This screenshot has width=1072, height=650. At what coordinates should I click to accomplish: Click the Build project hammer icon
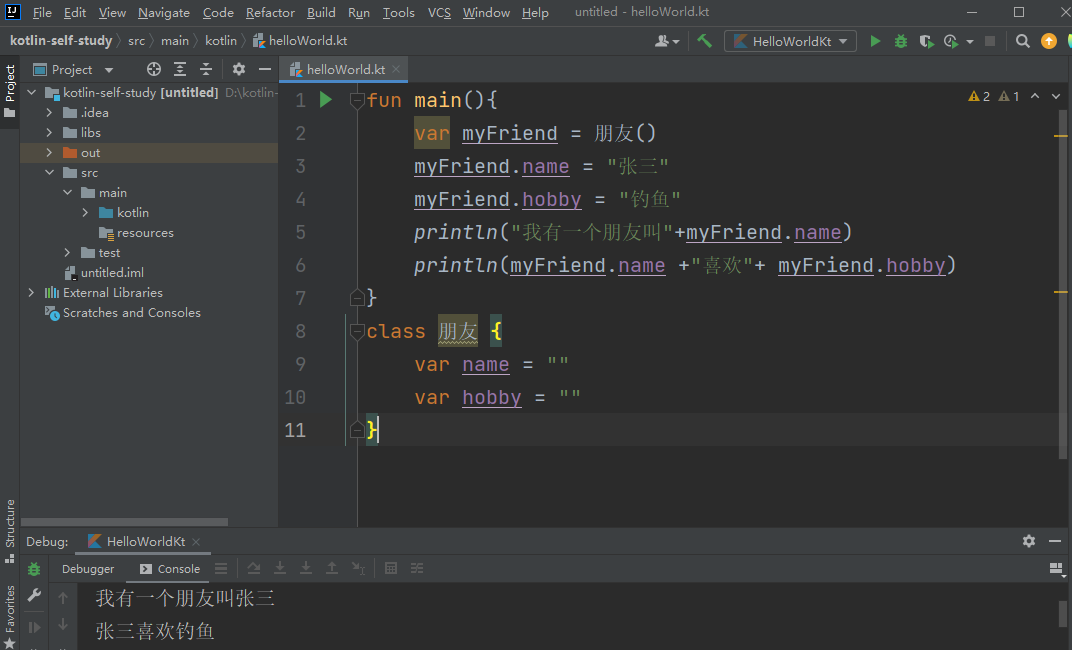click(705, 41)
